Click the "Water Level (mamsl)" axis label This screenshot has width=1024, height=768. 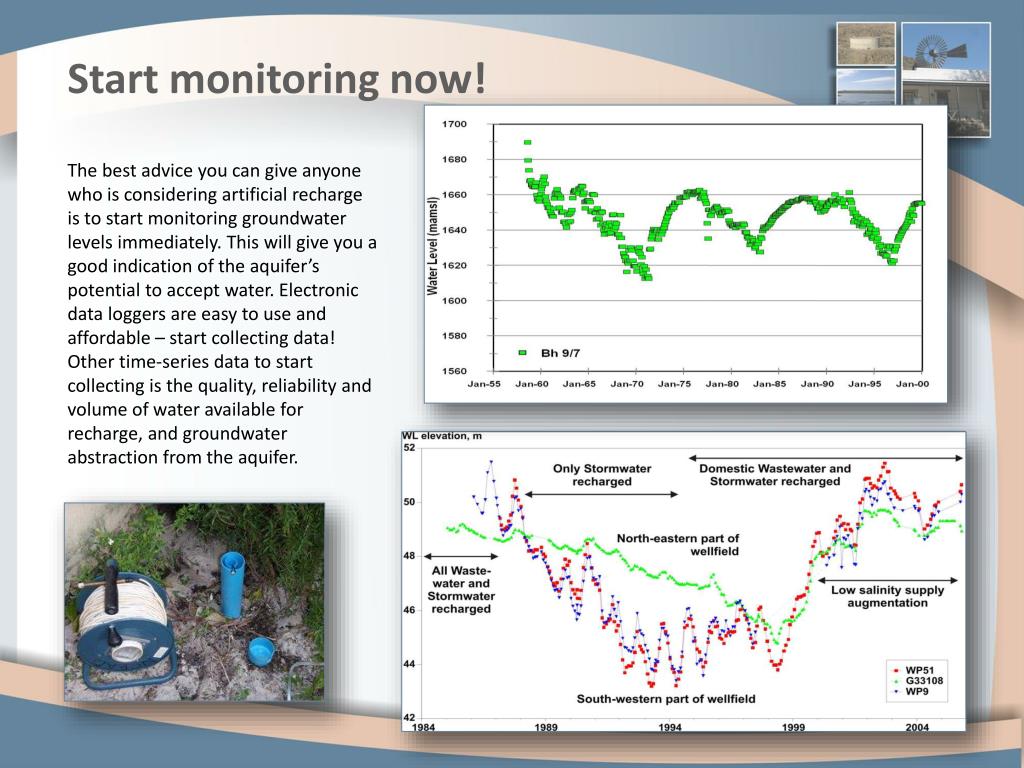coord(432,247)
